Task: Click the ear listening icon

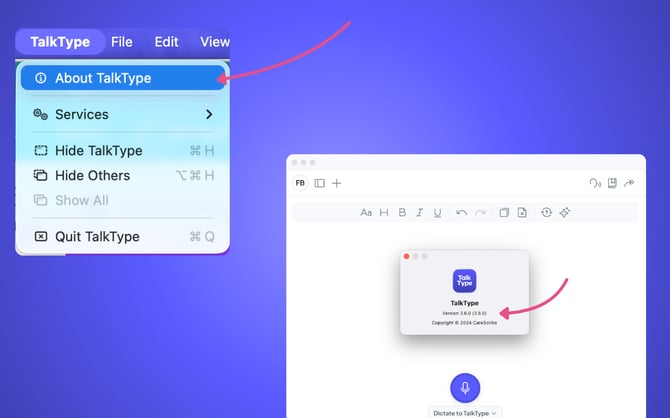Action: click(595, 183)
